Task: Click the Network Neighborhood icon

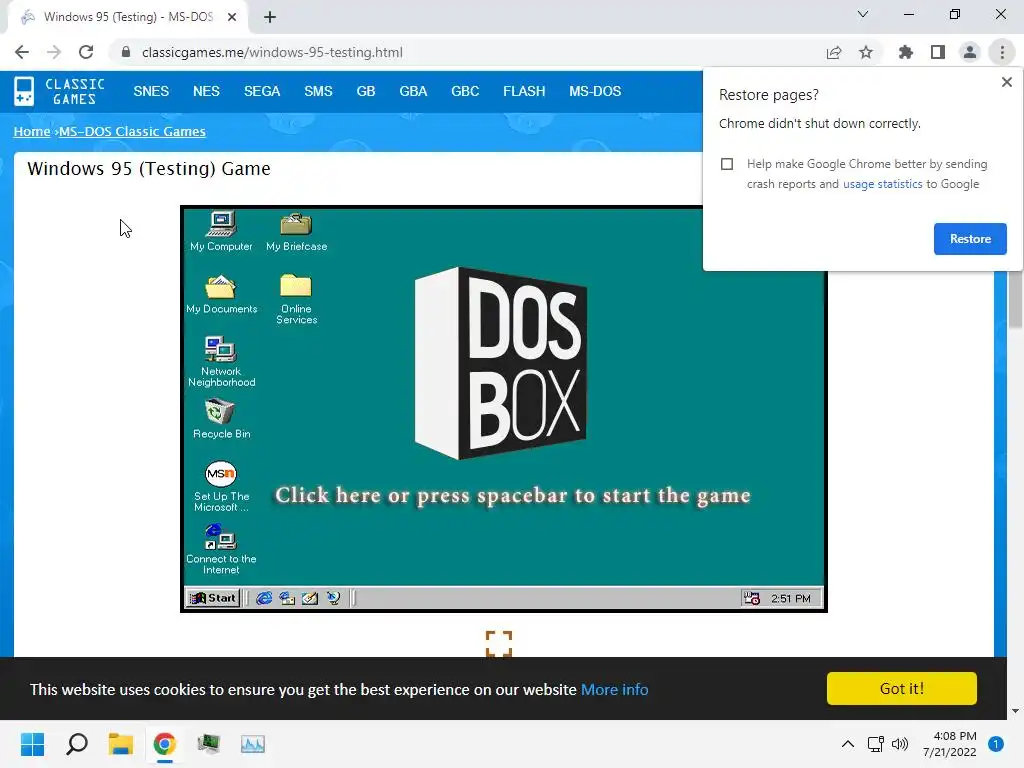Action: click(221, 362)
